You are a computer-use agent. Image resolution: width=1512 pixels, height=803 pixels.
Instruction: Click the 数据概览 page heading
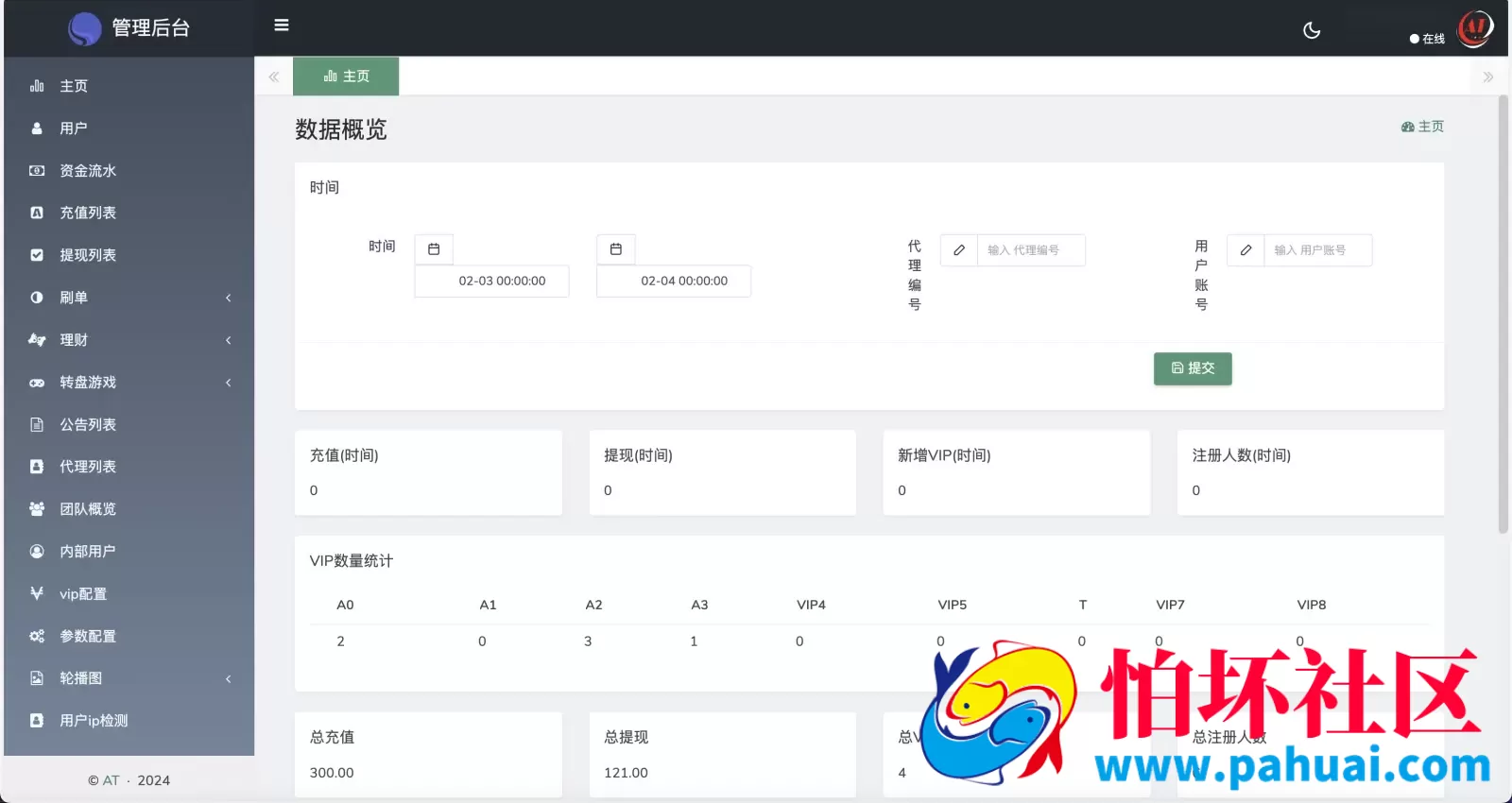[x=341, y=129]
